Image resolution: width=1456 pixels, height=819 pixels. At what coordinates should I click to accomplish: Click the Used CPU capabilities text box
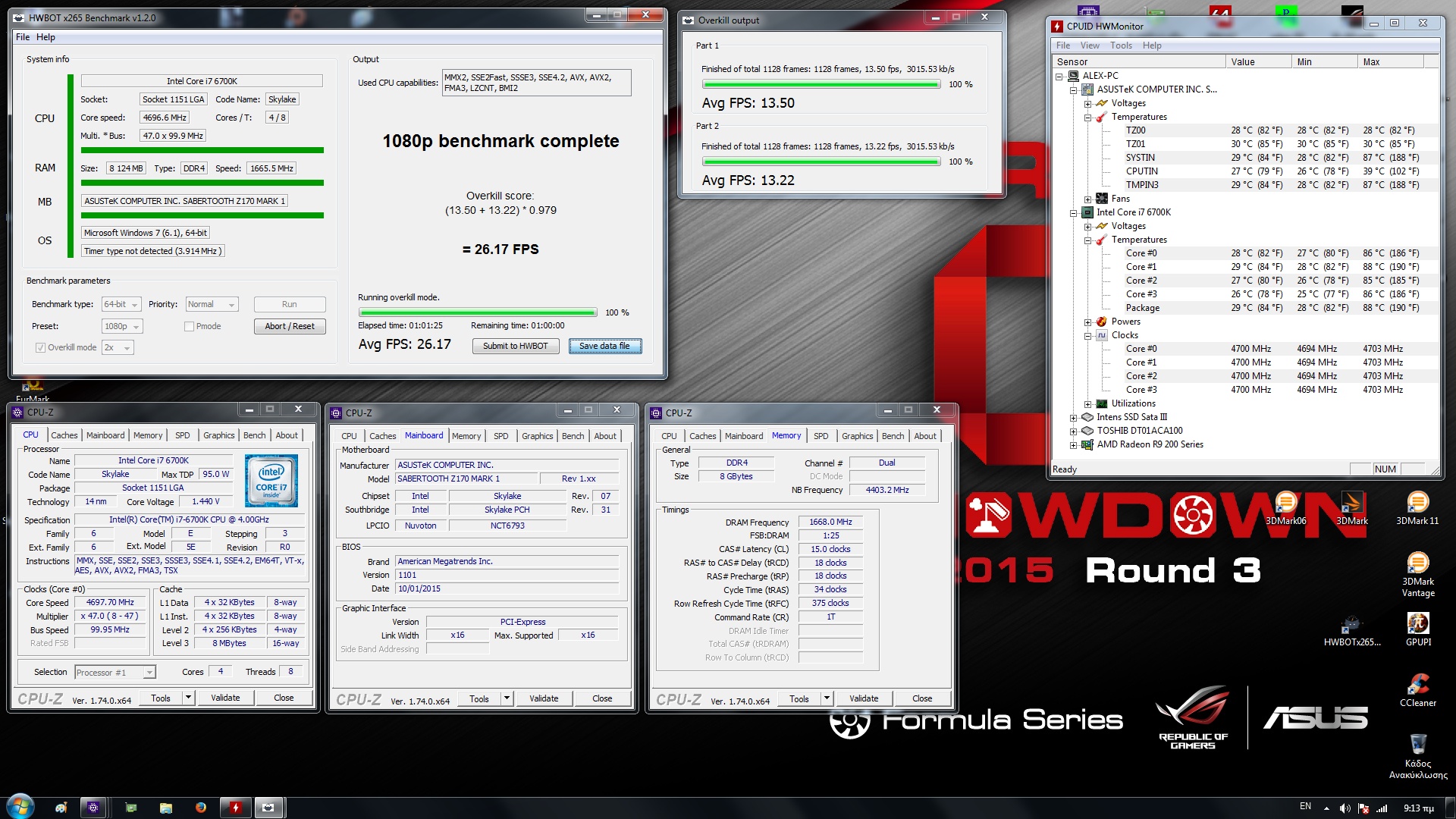(536, 83)
